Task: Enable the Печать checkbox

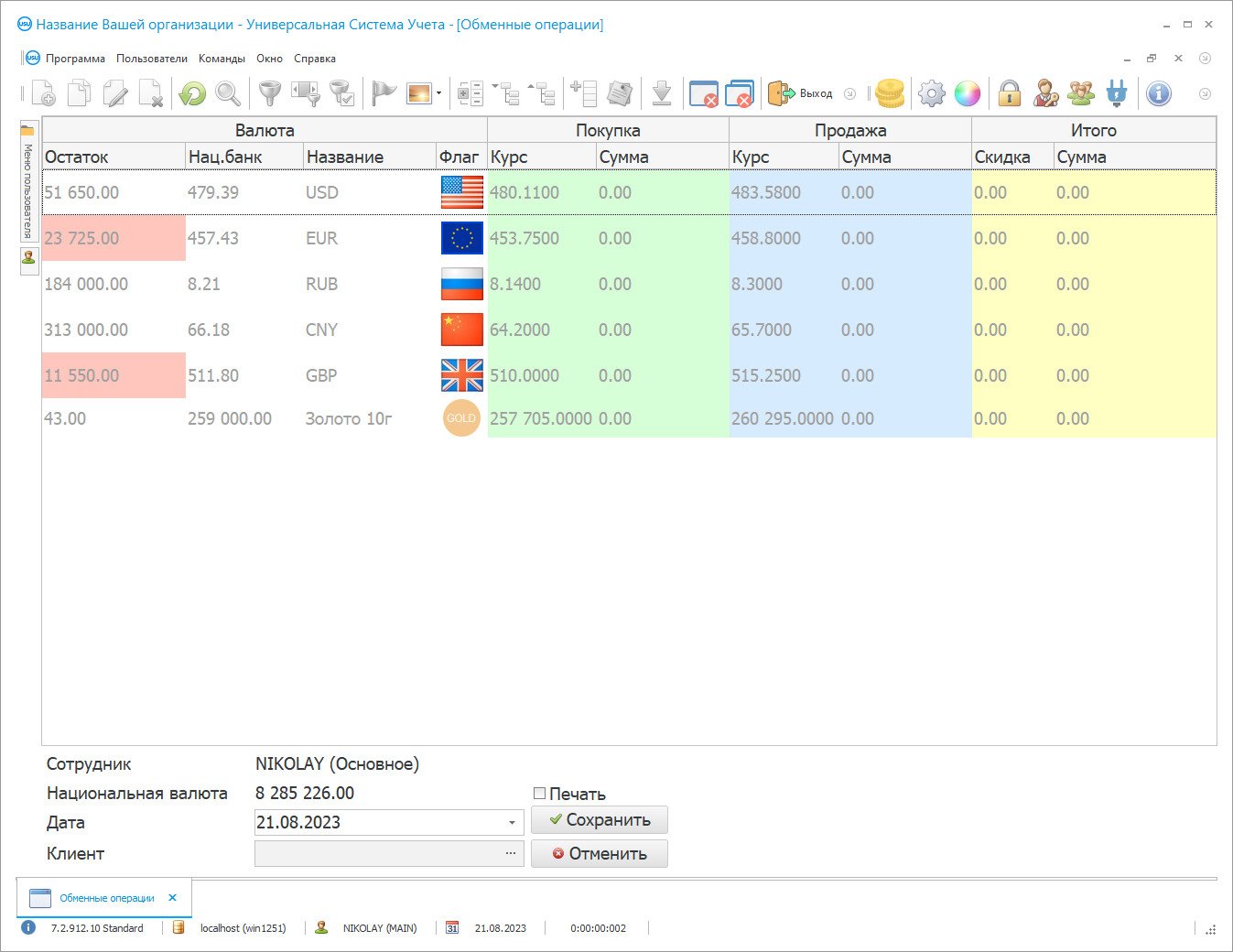Action: coord(540,794)
